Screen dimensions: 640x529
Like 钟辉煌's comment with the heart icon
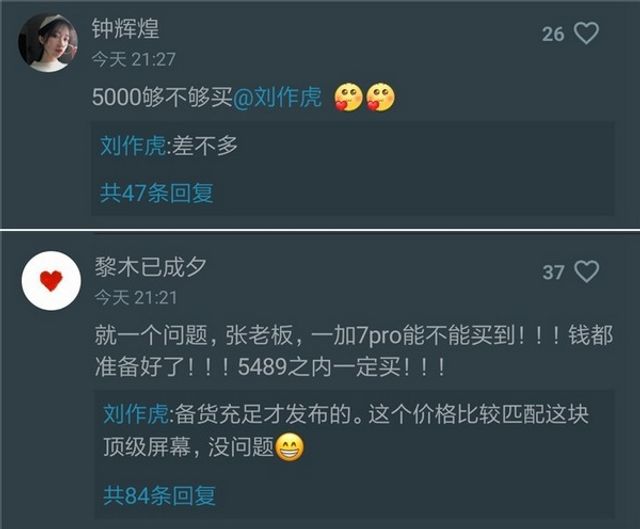click(x=587, y=33)
